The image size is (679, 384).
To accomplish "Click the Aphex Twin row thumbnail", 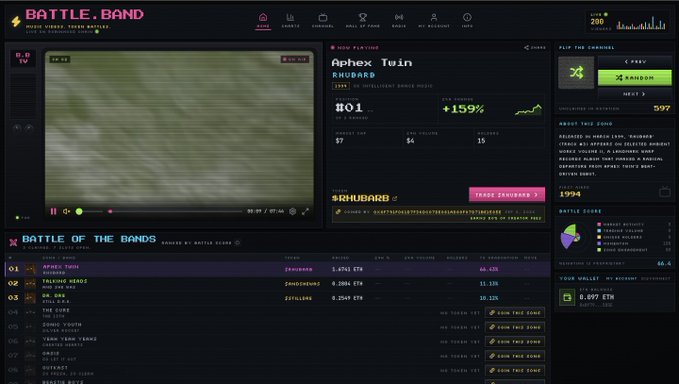I will (x=30, y=269).
